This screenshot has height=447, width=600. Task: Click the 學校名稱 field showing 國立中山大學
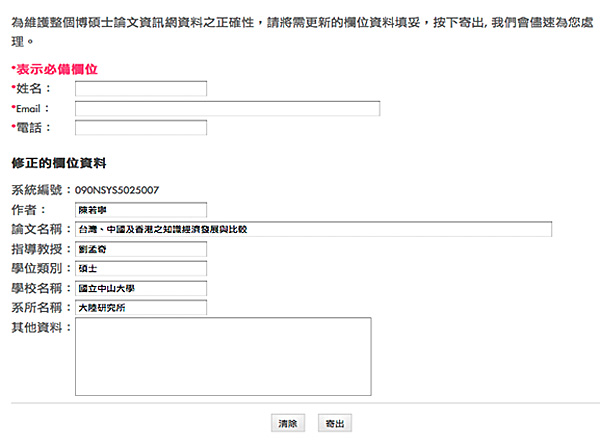pos(141,288)
